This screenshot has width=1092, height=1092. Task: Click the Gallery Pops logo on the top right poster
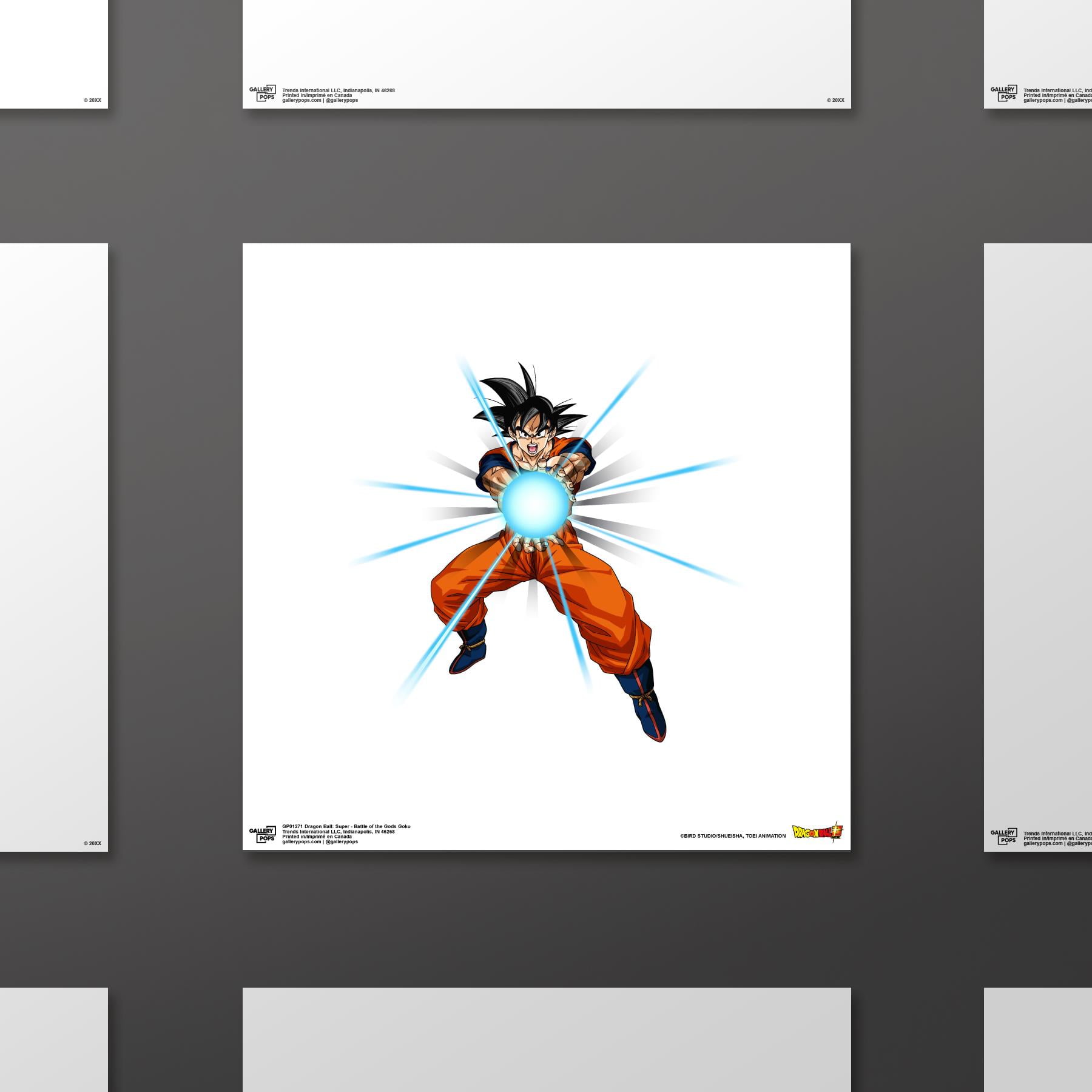pyautogui.click(x=1003, y=93)
